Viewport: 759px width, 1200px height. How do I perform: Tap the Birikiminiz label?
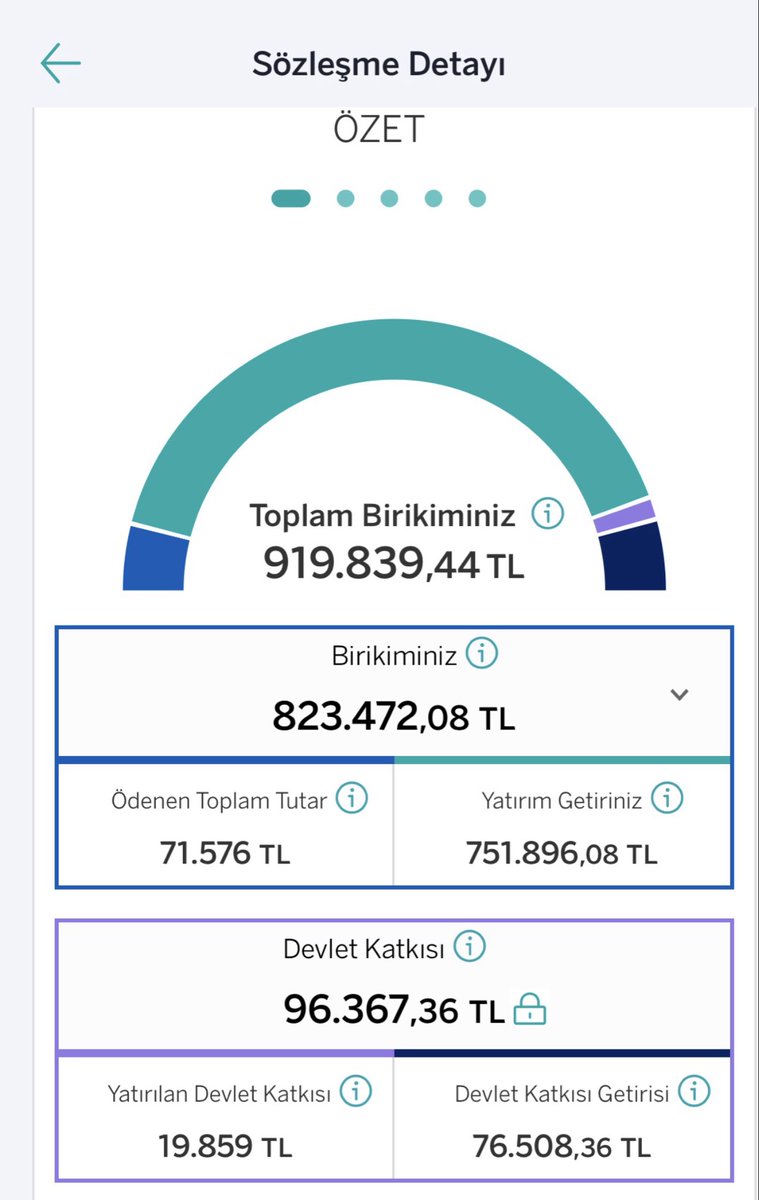point(395,656)
